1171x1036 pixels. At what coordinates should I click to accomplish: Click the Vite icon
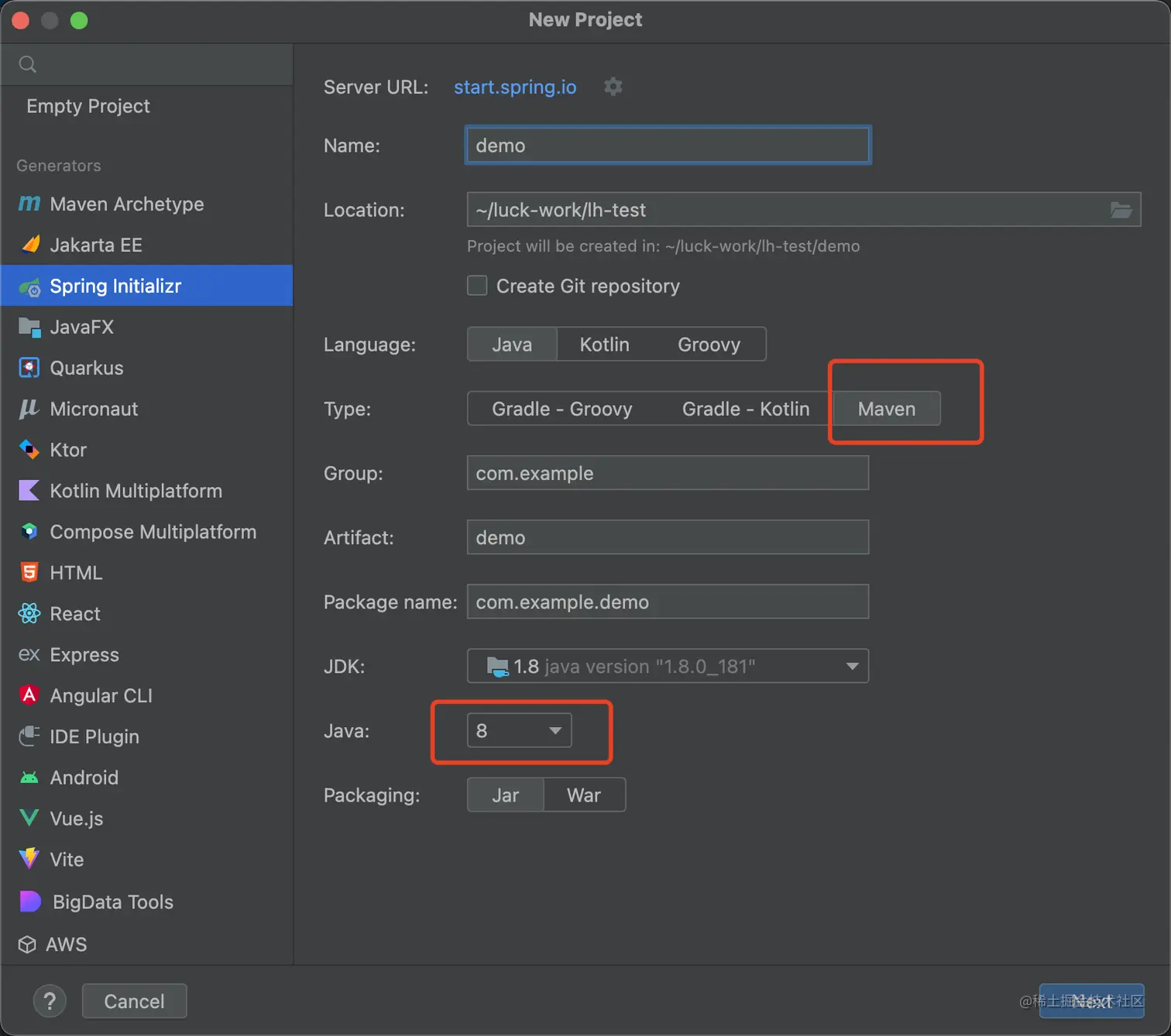click(29, 859)
